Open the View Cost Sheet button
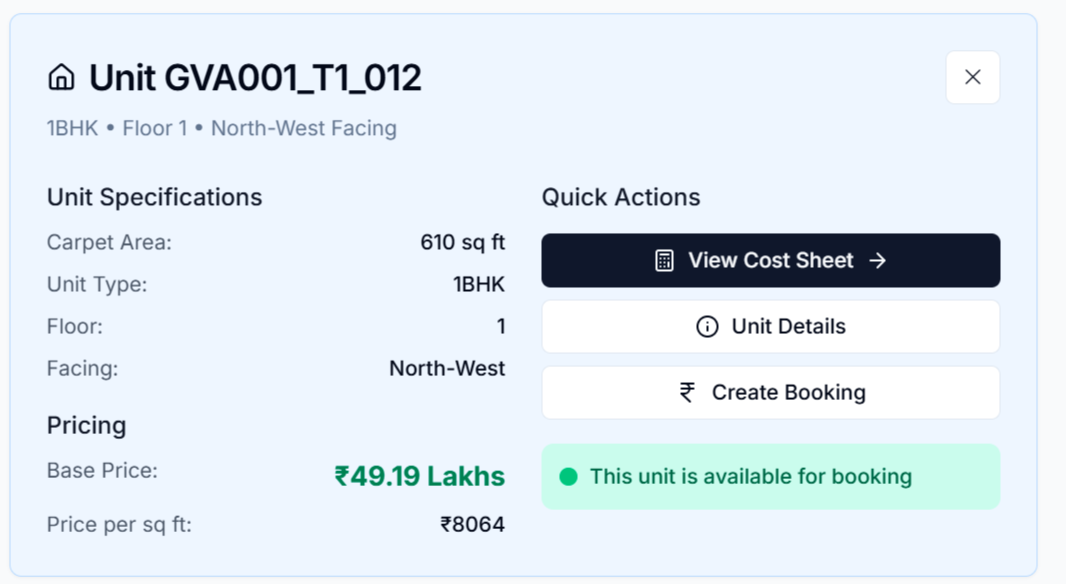Image resolution: width=1066 pixels, height=584 pixels. click(x=770, y=261)
